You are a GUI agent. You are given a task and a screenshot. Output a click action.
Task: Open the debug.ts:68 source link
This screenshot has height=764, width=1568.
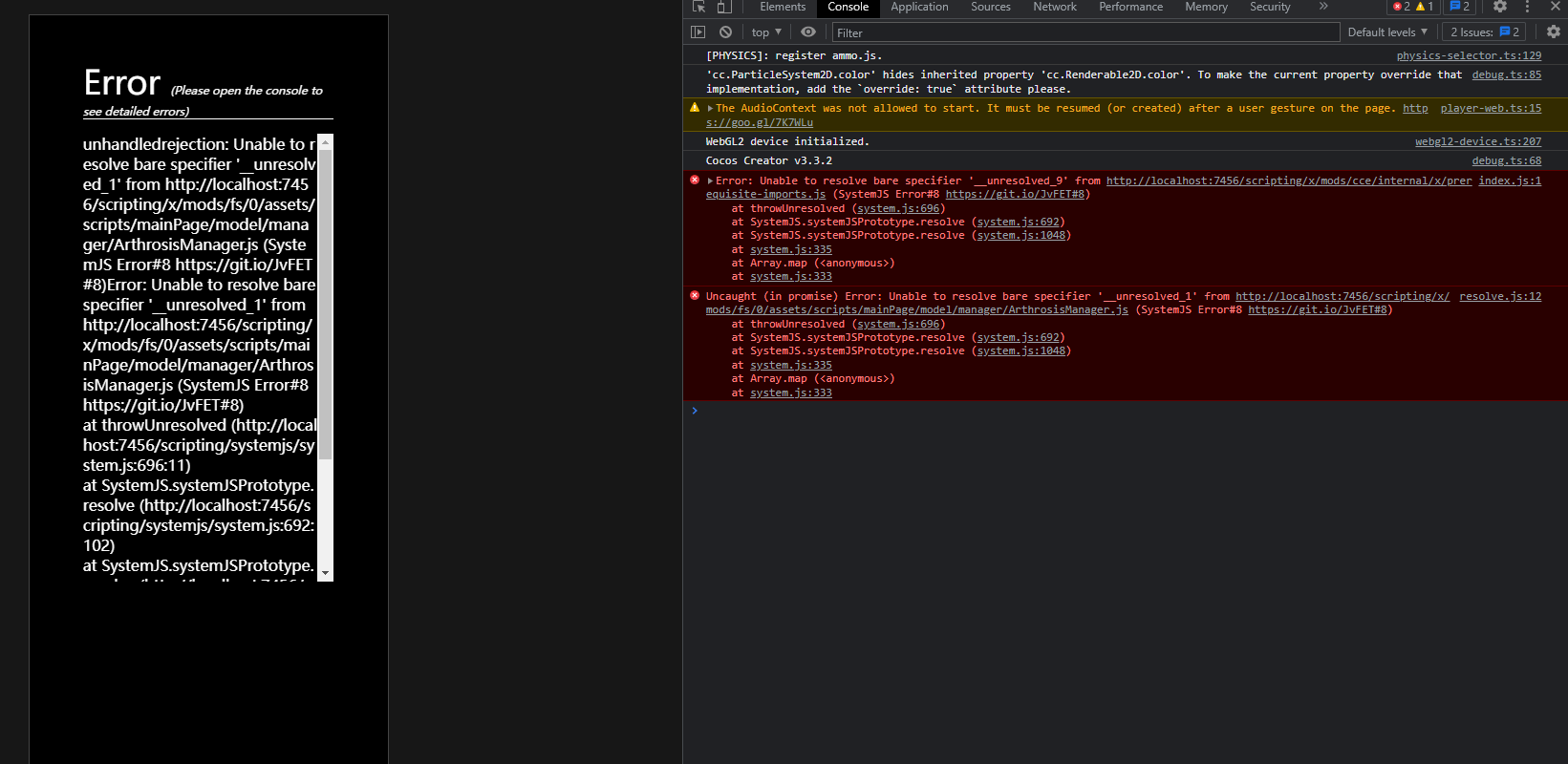(x=1506, y=160)
